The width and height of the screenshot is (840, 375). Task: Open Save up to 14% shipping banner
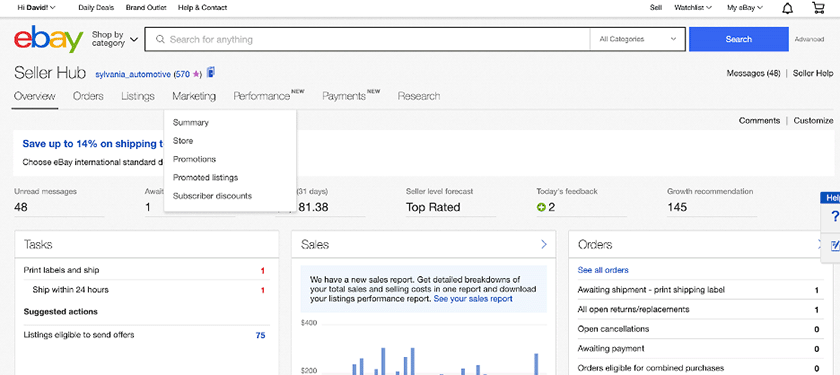click(93, 144)
